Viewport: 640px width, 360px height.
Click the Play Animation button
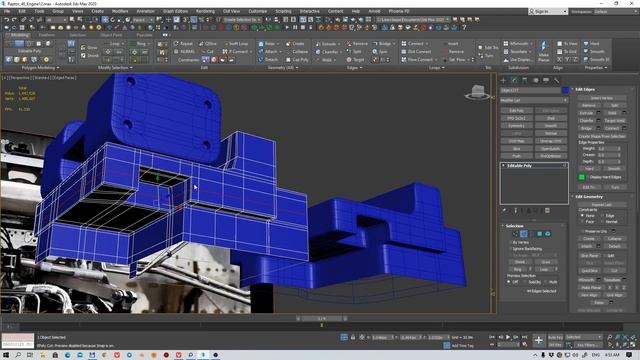[x=508, y=337]
